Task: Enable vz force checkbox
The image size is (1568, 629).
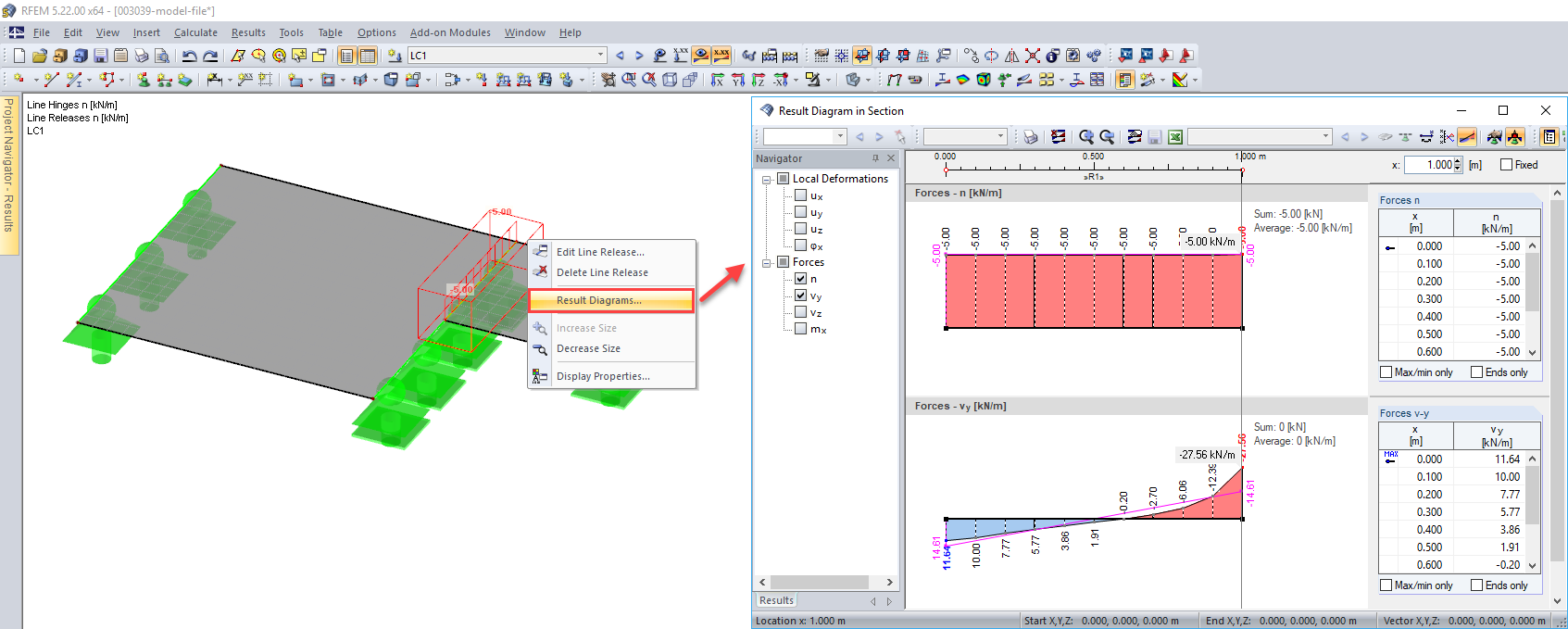Action: tap(801, 312)
